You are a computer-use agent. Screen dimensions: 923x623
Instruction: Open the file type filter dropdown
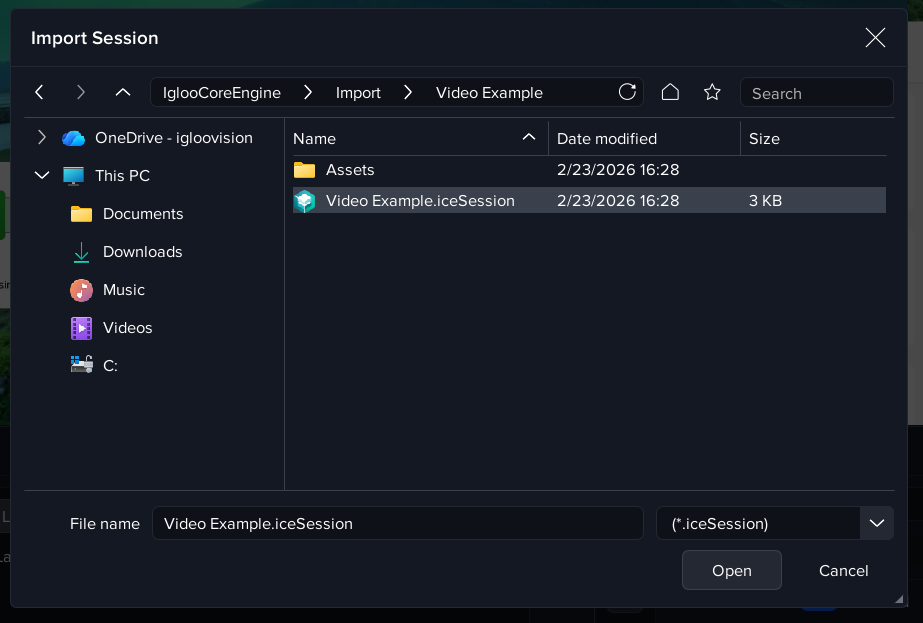pyautogui.click(x=877, y=523)
